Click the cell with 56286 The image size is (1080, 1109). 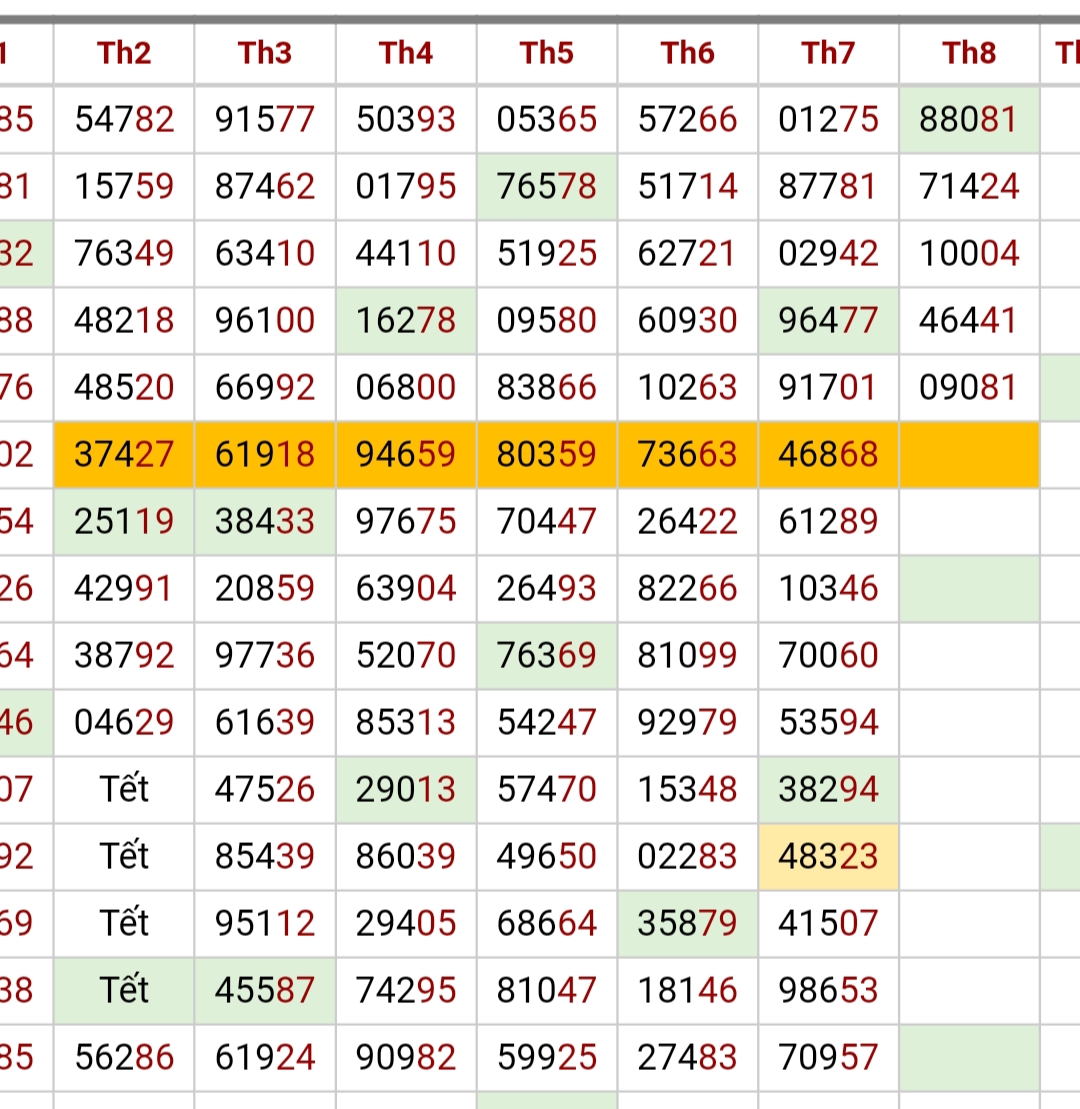124,1057
